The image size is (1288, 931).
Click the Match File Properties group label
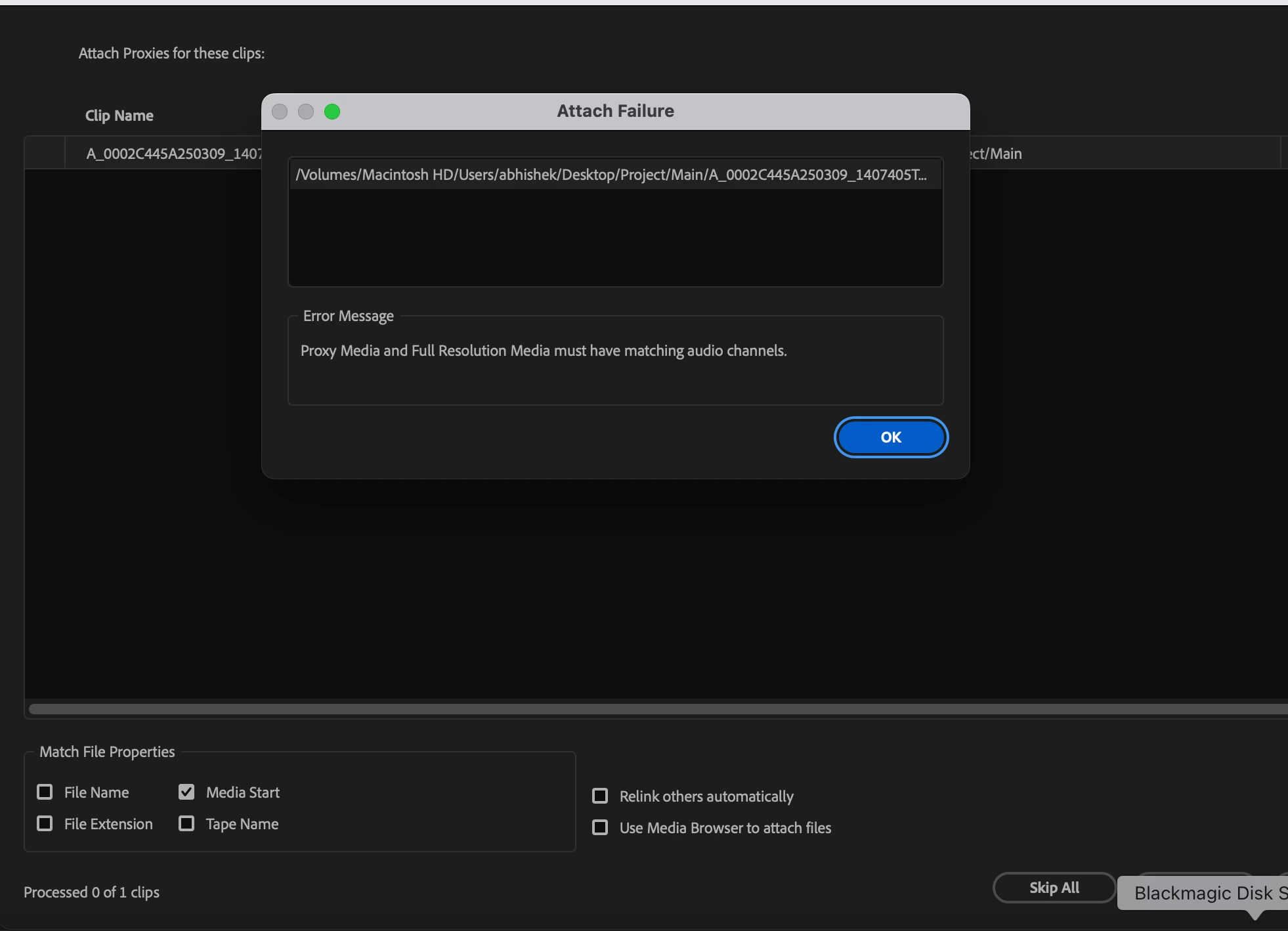pos(107,752)
